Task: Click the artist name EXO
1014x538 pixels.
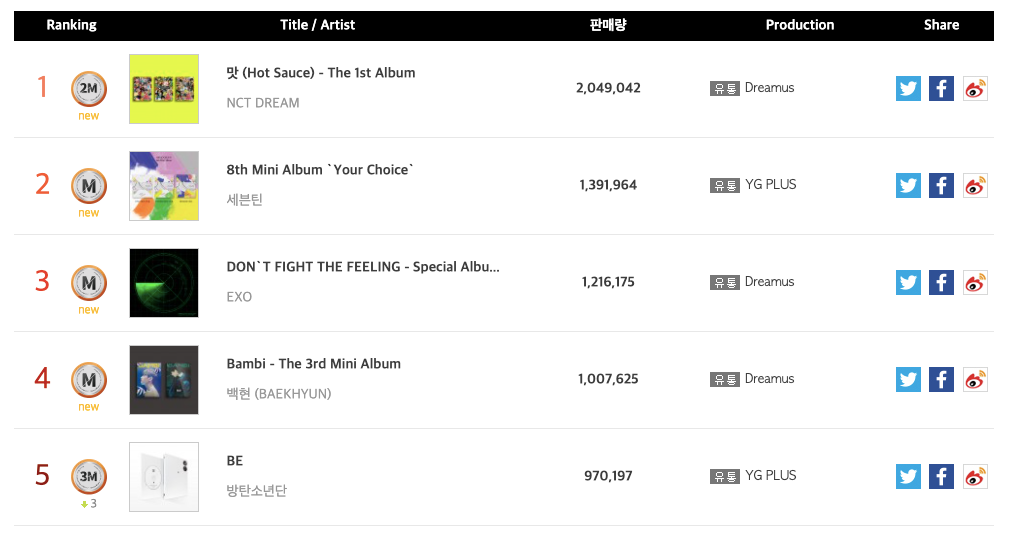Action: coord(239,297)
